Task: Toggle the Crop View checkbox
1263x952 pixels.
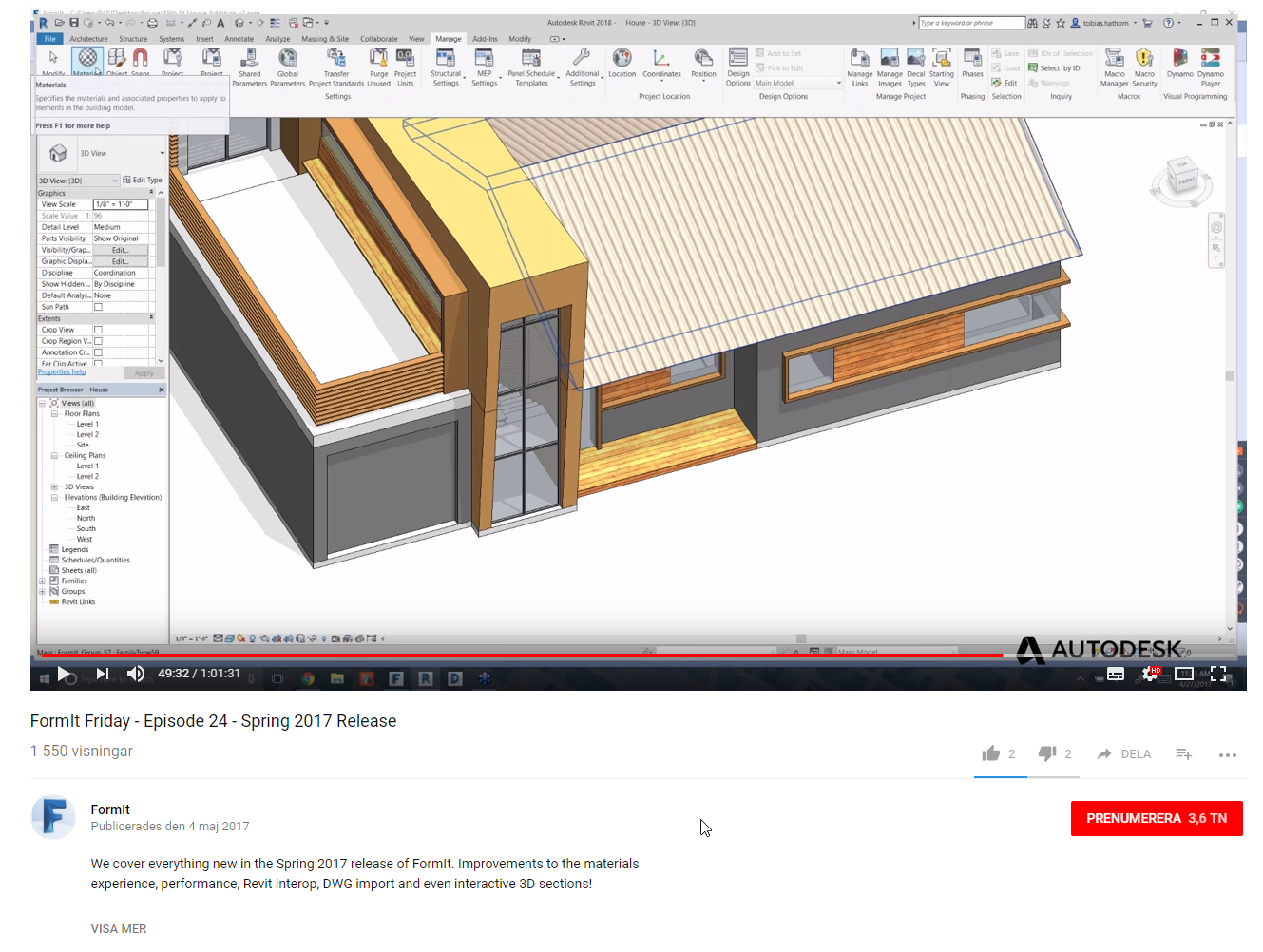Action: [98, 330]
